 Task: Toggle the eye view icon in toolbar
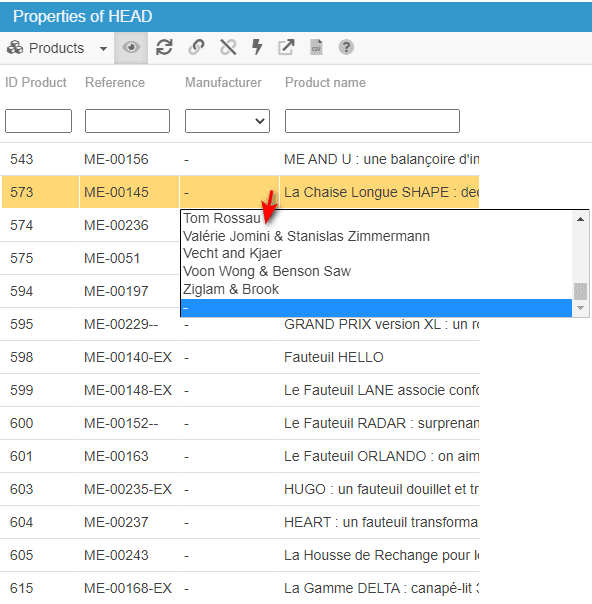pos(131,48)
